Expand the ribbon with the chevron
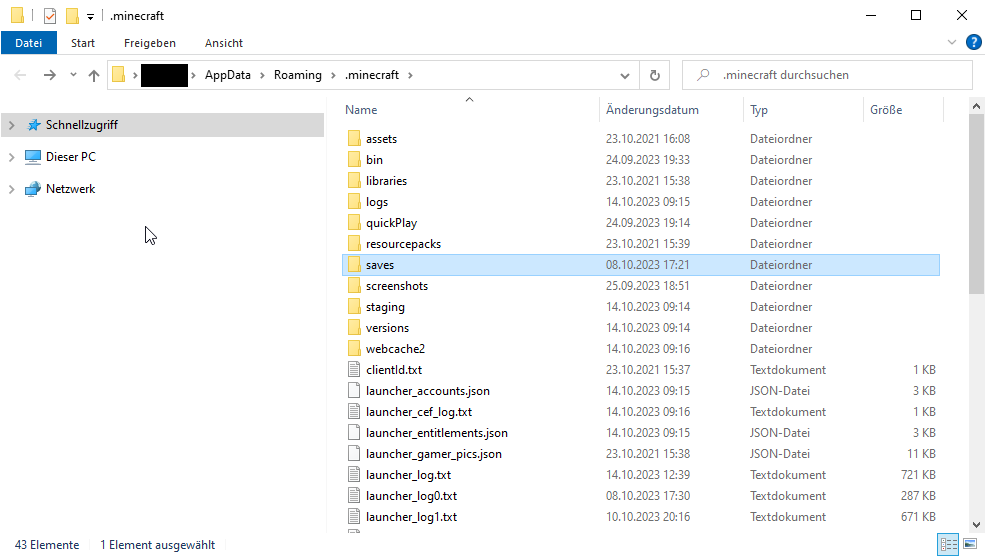Screen dimensions: 986x557 (x=951, y=43)
